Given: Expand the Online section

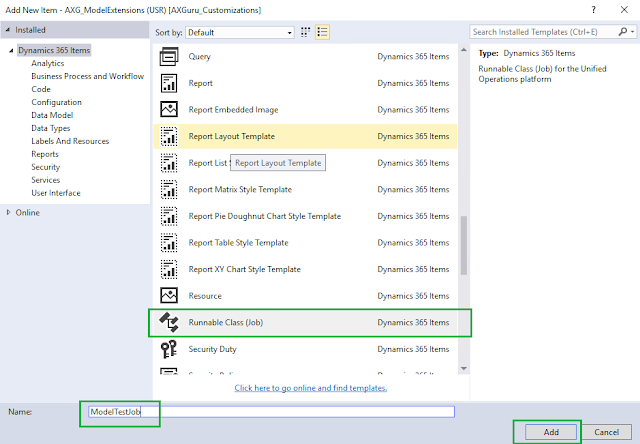Looking at the screenshot, I should 8,212.
